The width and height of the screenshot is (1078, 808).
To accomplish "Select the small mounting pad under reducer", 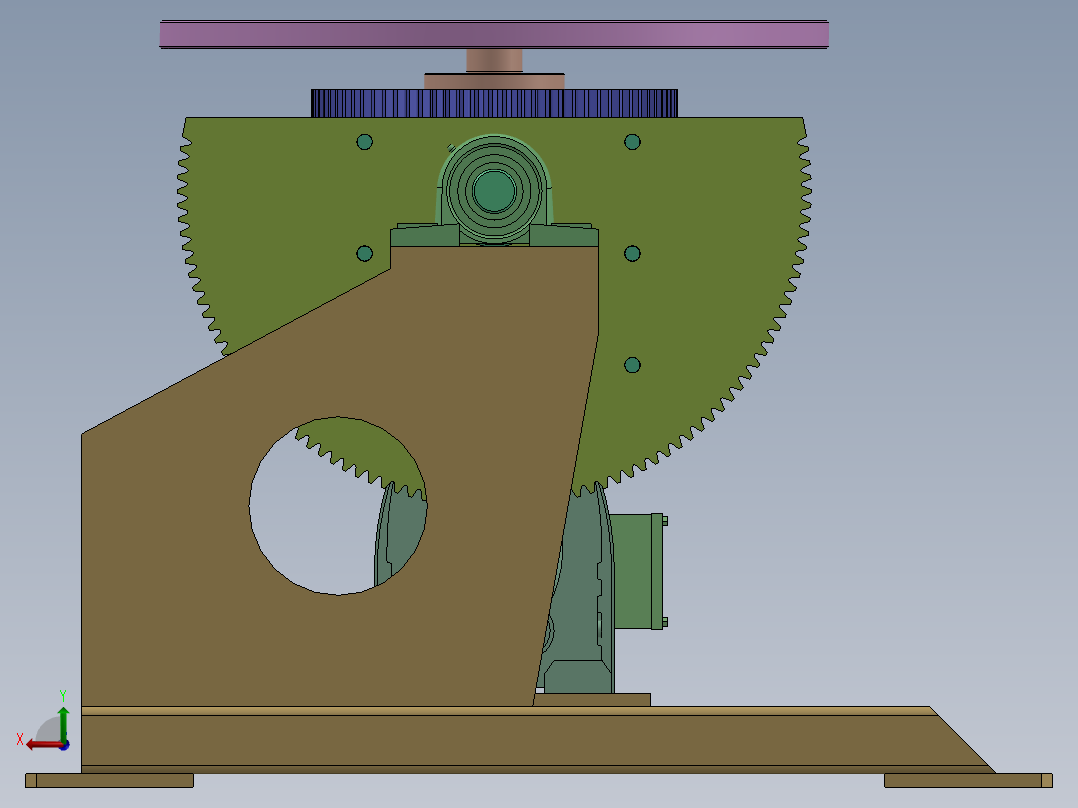I will [x=592, y=700].
